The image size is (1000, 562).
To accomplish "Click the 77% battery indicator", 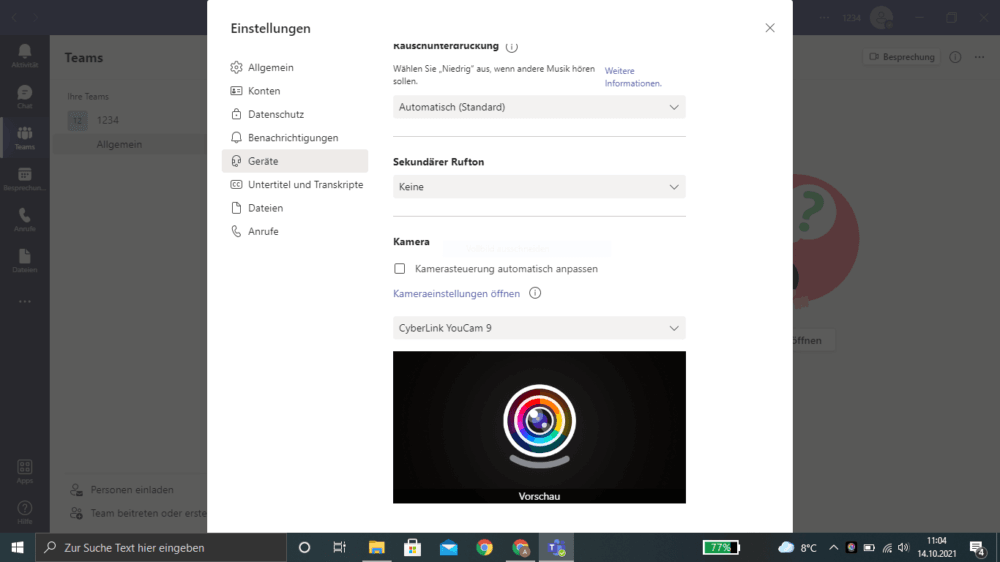I will click(x=721, y=547).
